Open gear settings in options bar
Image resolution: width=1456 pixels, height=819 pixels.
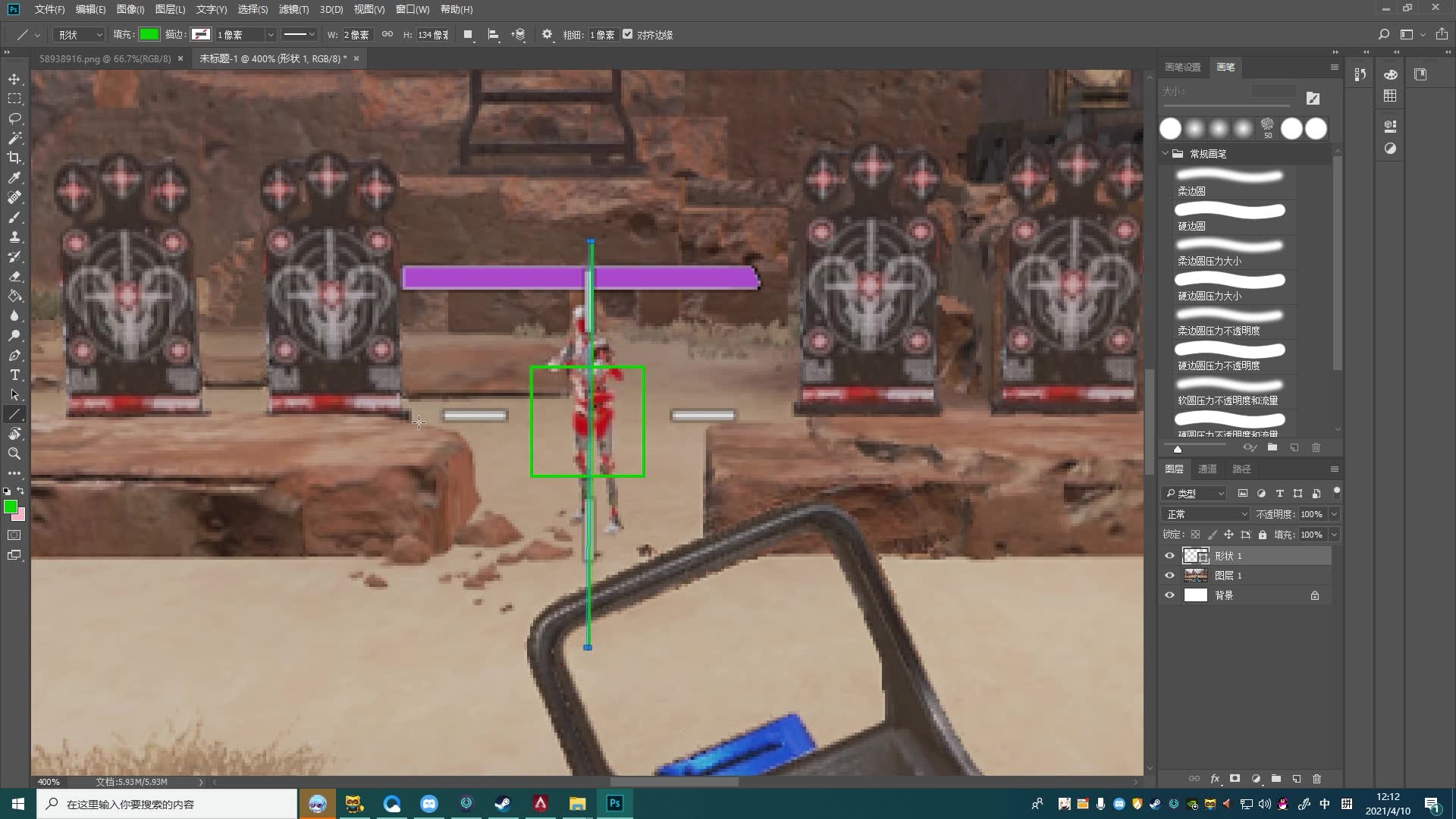click(547, 35)
